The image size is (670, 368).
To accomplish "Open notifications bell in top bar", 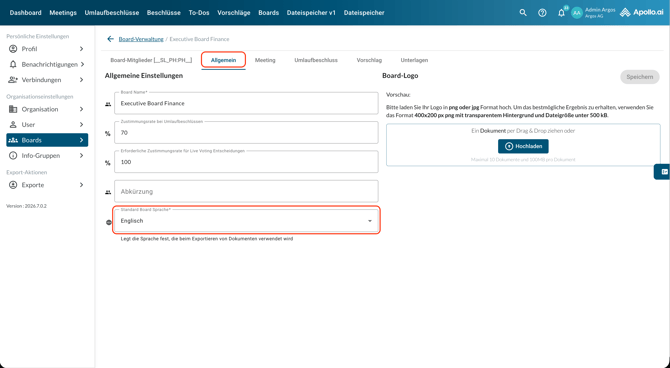I will pyautogui.click(x=561, y=13).
